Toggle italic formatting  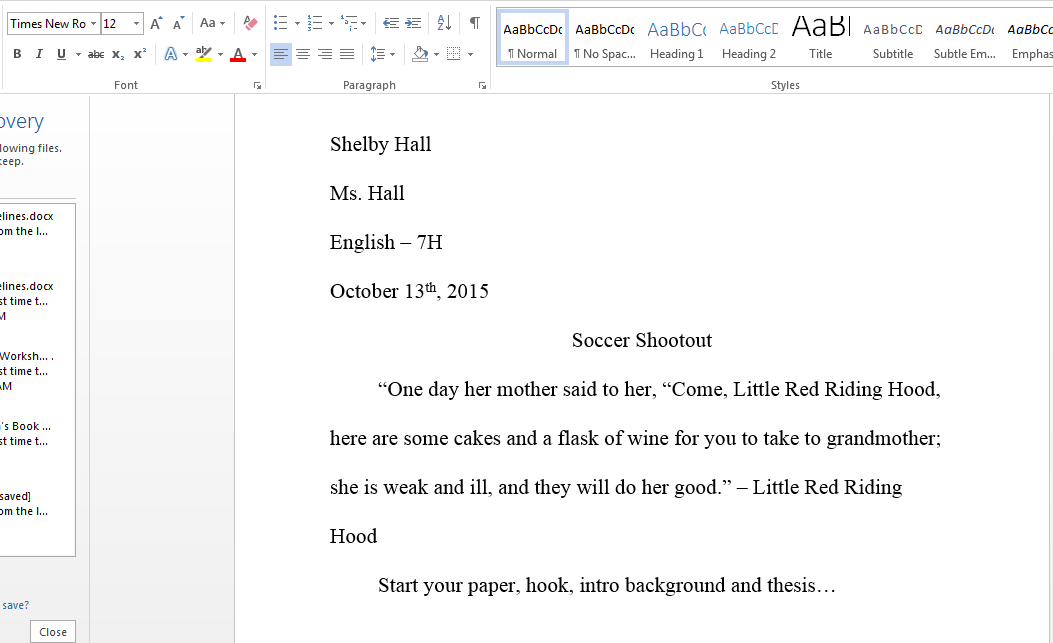click(x=38, y=54)
